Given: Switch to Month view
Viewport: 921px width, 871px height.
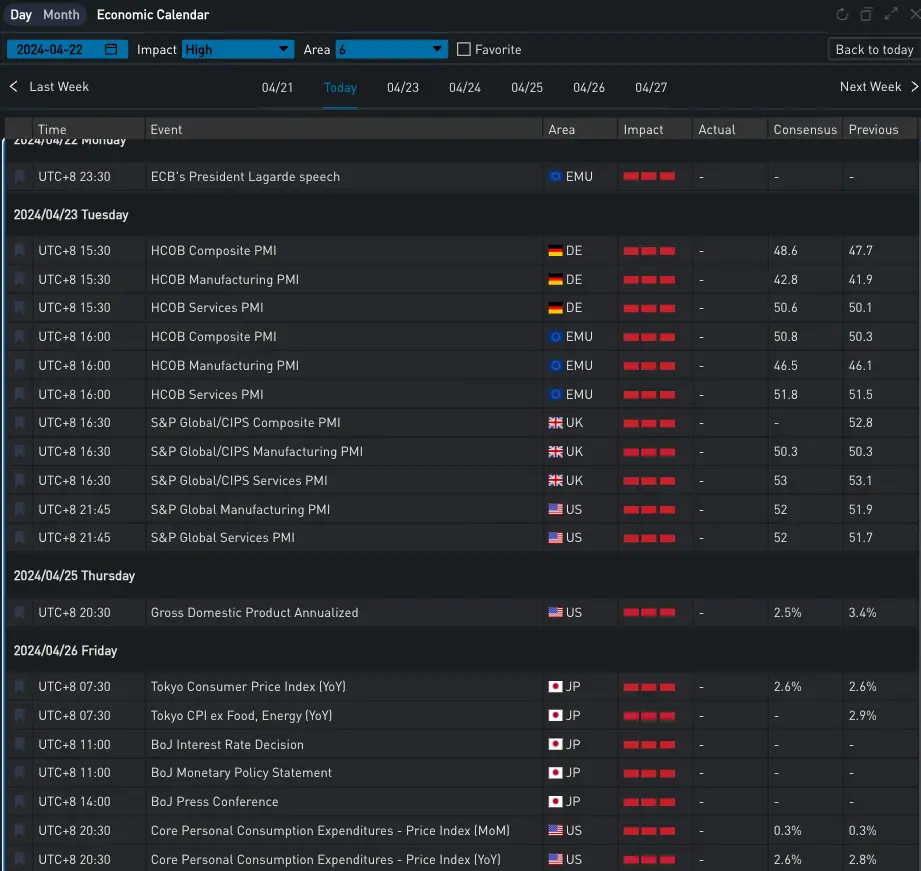Looking at the screenshot, I should 61,15.
